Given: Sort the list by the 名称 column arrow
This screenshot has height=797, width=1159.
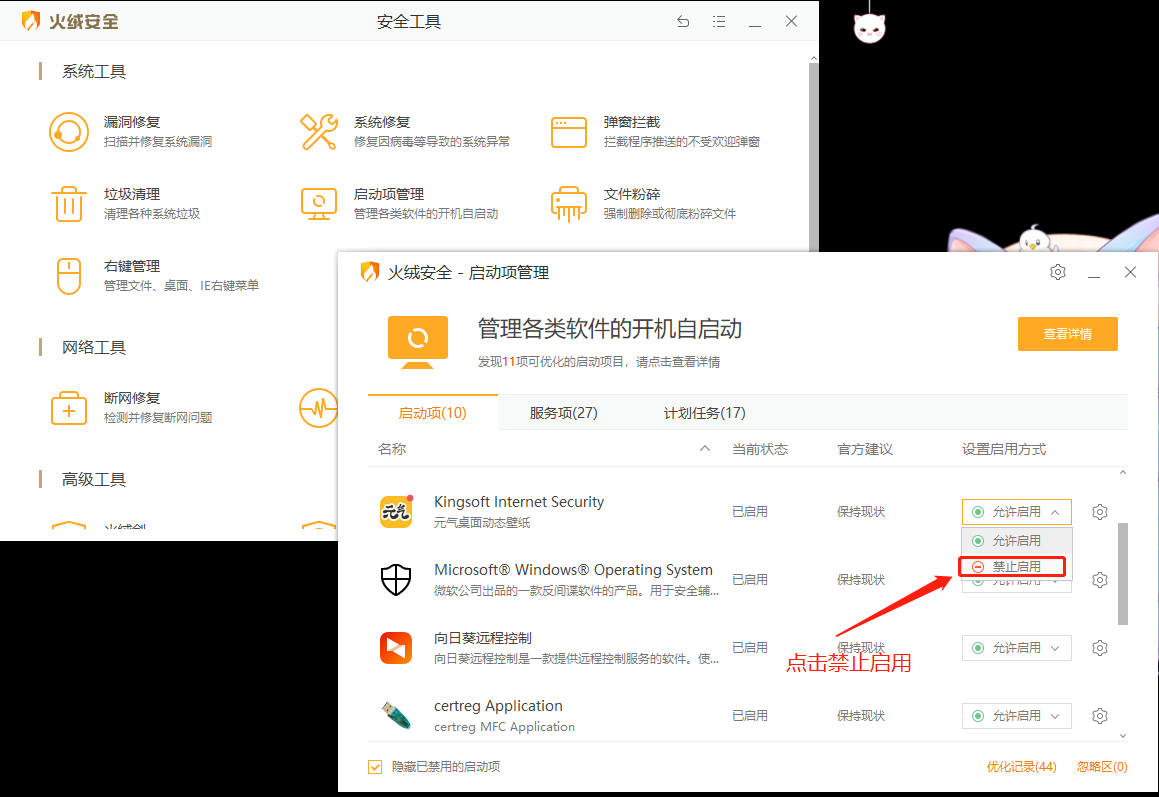Looking at the screenshot, I should point(704,449).
